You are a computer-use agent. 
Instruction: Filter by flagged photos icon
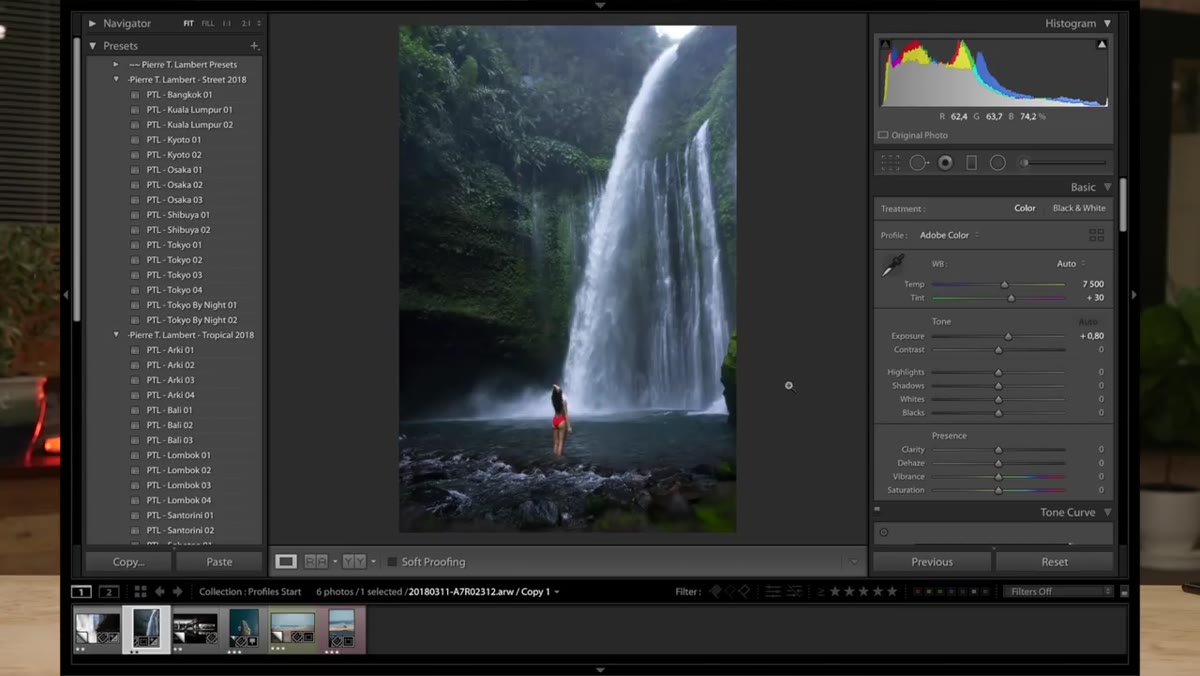[x=715, y=592]
